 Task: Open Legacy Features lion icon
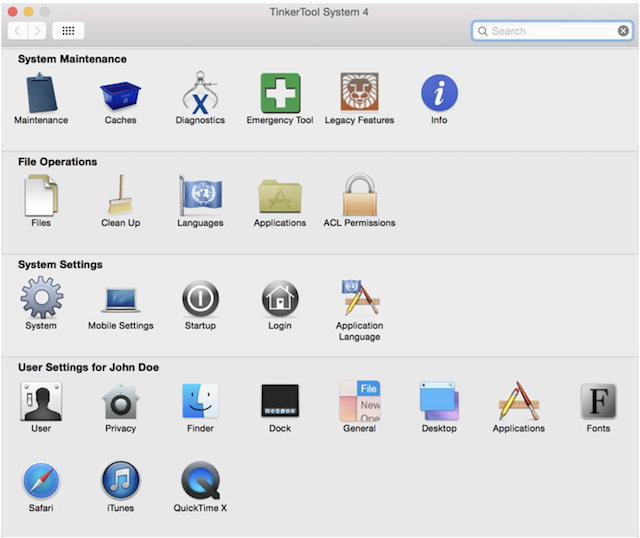359,94
